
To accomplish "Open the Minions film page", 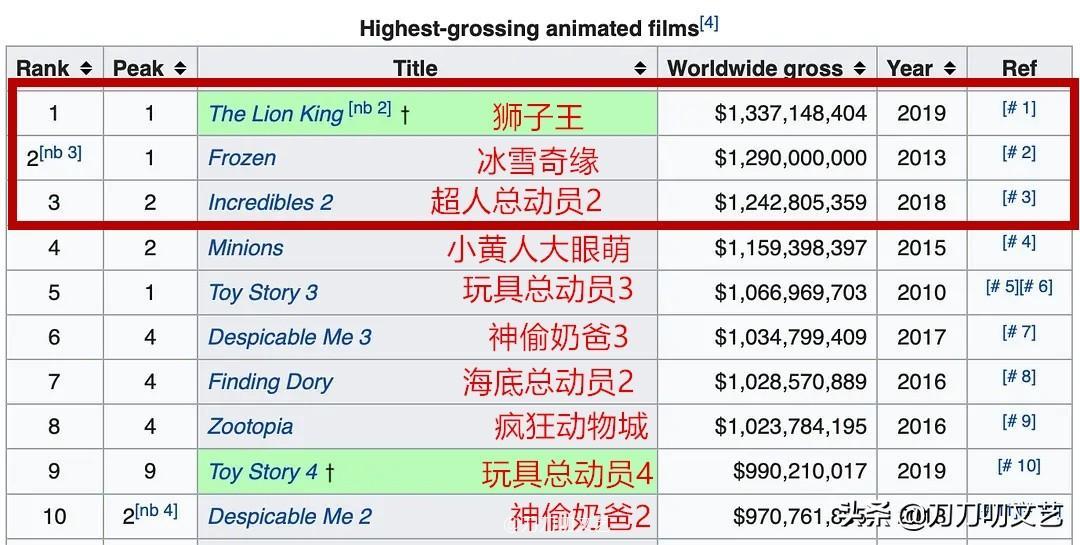I will pyautogui.click(x=245, y=248).
